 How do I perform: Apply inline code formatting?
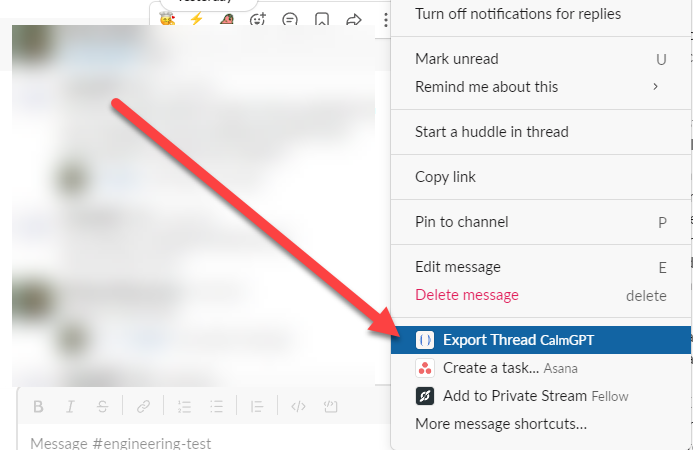click(298, 406)
